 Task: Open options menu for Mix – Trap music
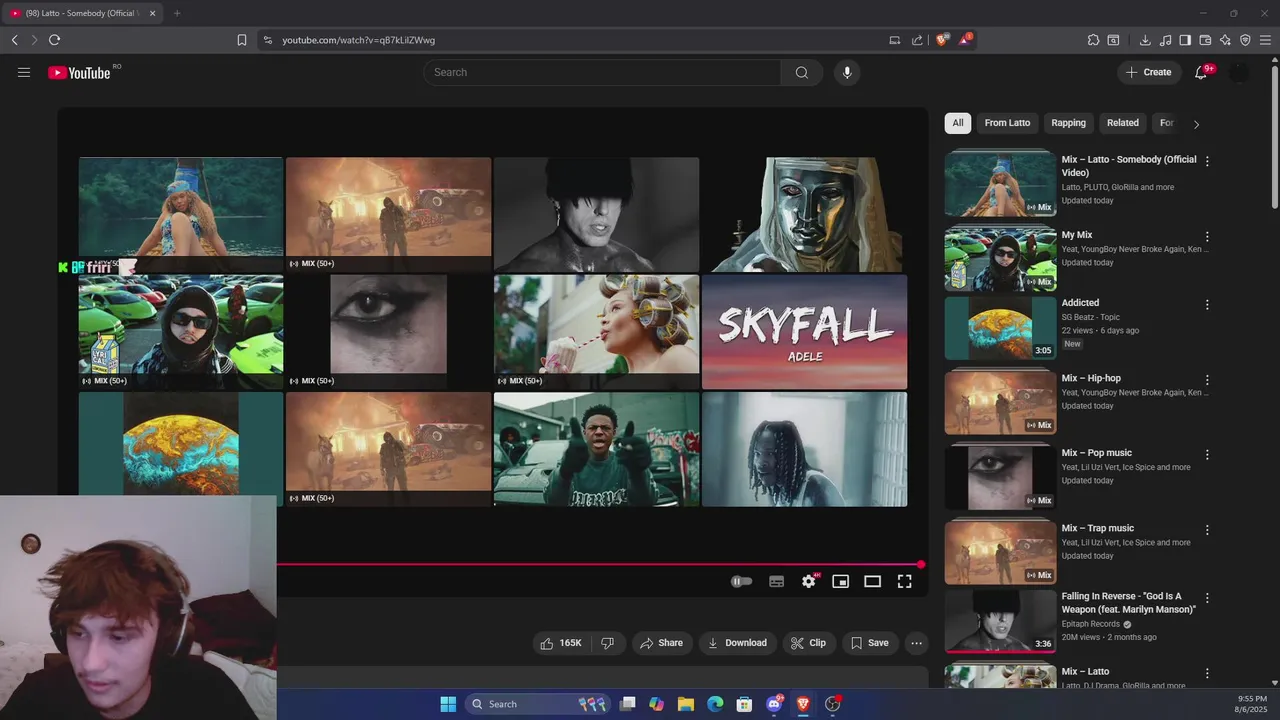click(x=1207, y=530)
